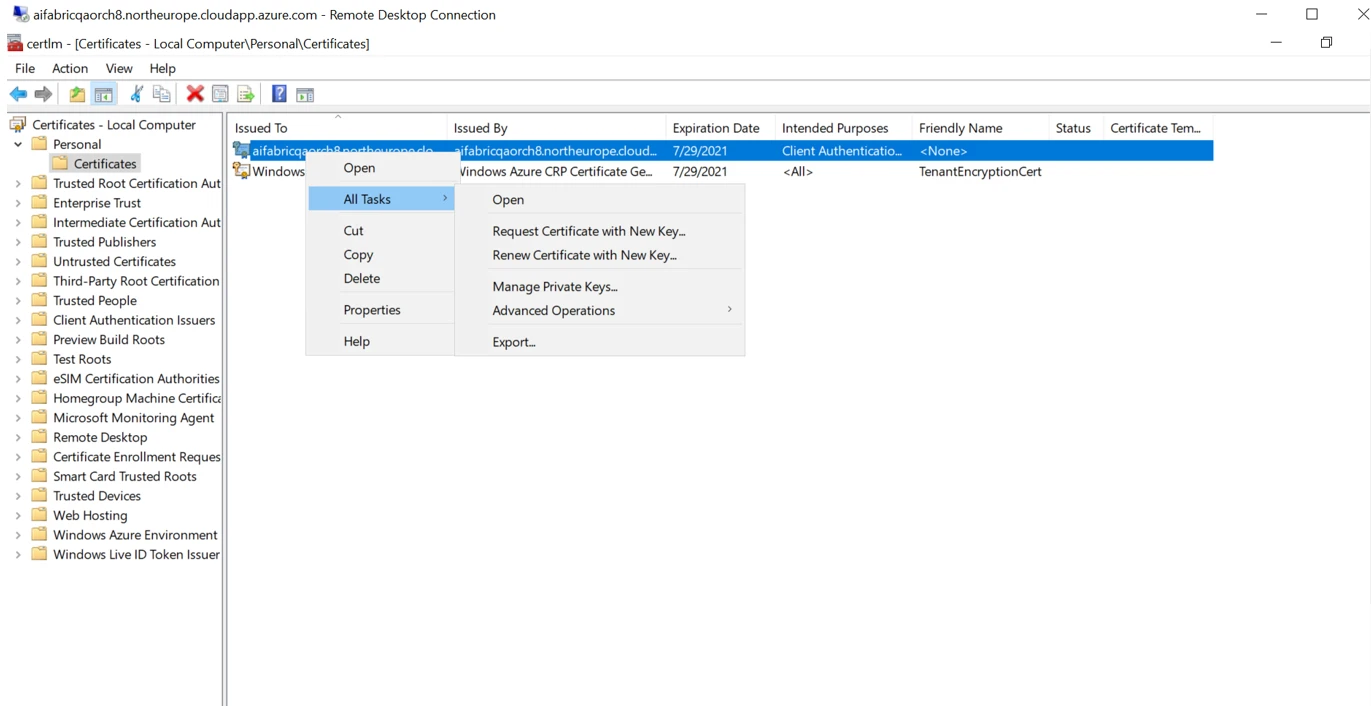The width and height of the screenshot is (1371, 706).
Task: Sort by the Friendly Name column header
Action: pos(980,128)
